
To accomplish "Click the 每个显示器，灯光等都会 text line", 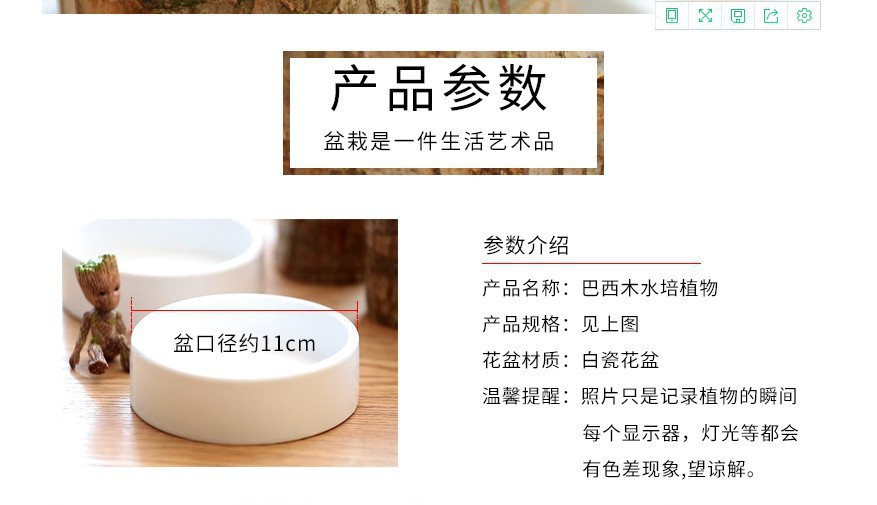I will coord(690,433).
